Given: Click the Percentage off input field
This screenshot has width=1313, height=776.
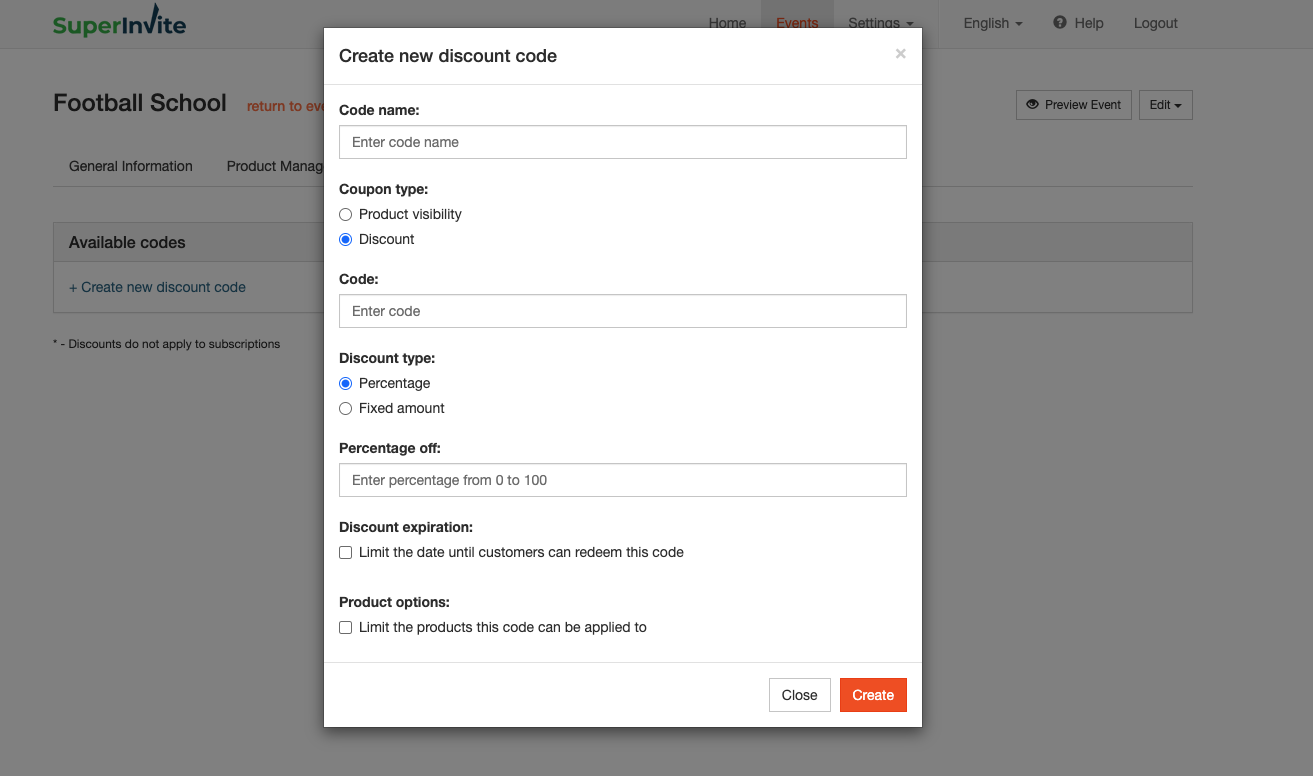Looking at the screenshot, I should click(623, 480).
